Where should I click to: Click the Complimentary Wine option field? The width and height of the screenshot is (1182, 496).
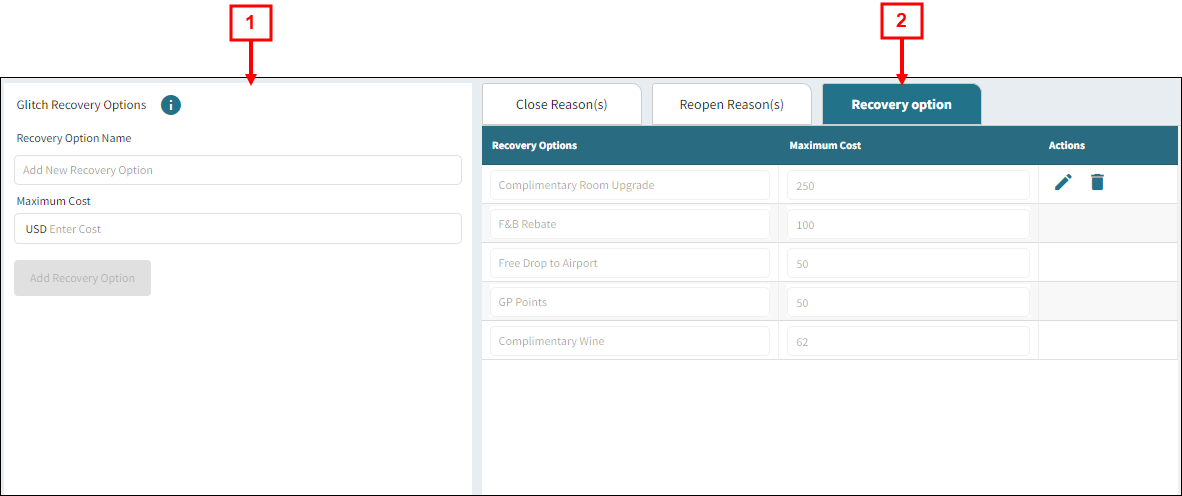(630, 341)
